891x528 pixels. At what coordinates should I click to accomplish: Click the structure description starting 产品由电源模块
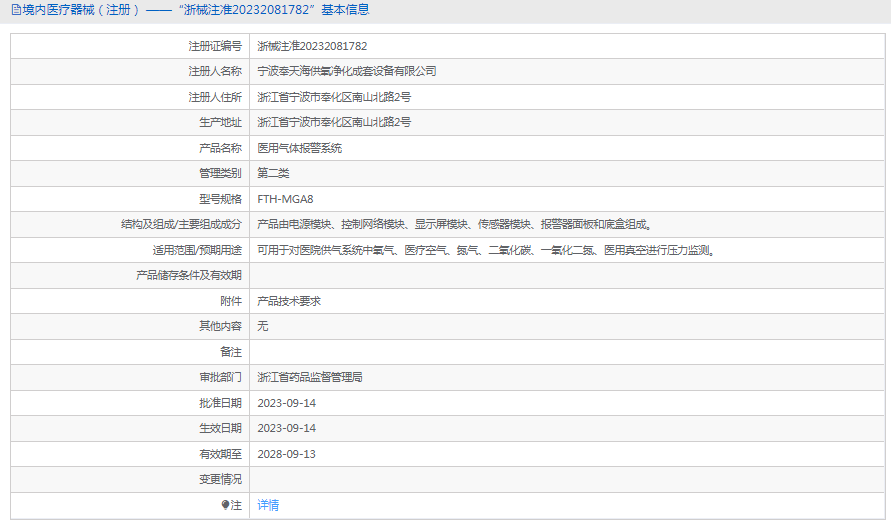455,224
